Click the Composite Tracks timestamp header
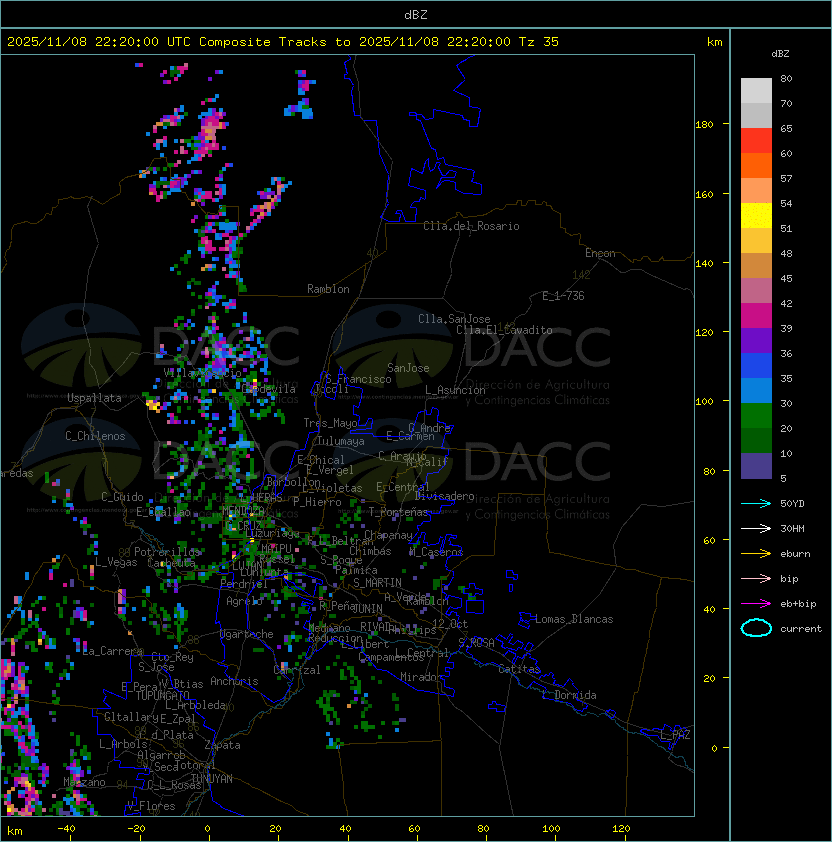 283,42
